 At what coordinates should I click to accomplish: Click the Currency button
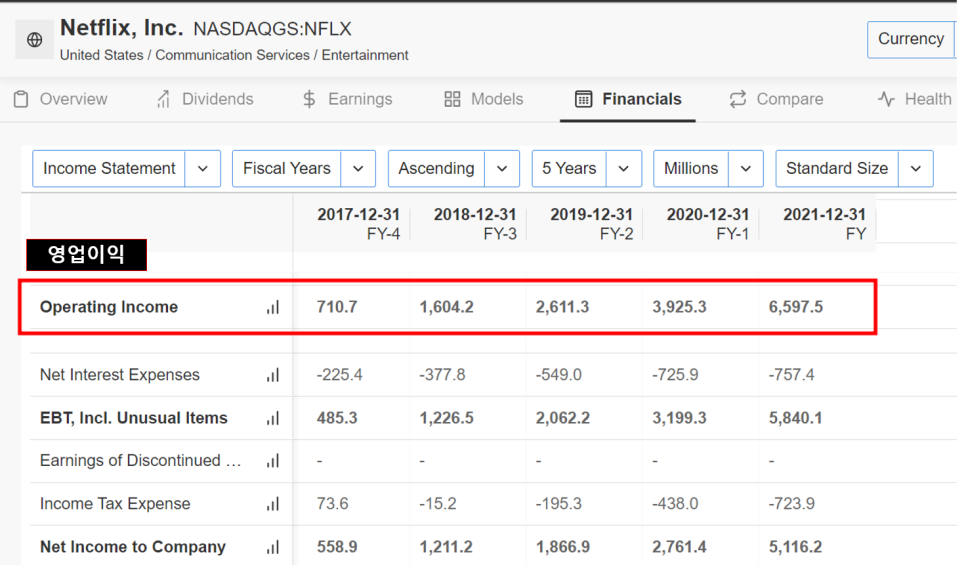[x=911, y=39]
